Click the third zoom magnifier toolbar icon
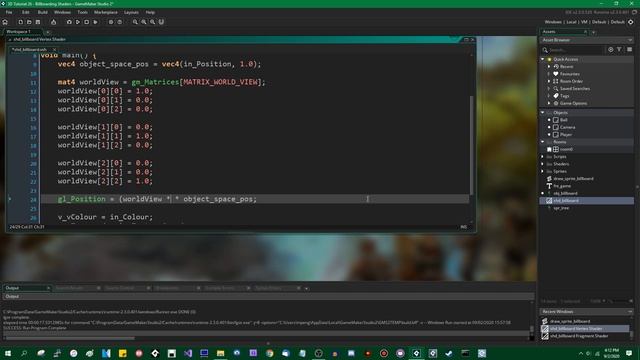The width and height of the screenshot is (640, 360). (x=153, y=22)
